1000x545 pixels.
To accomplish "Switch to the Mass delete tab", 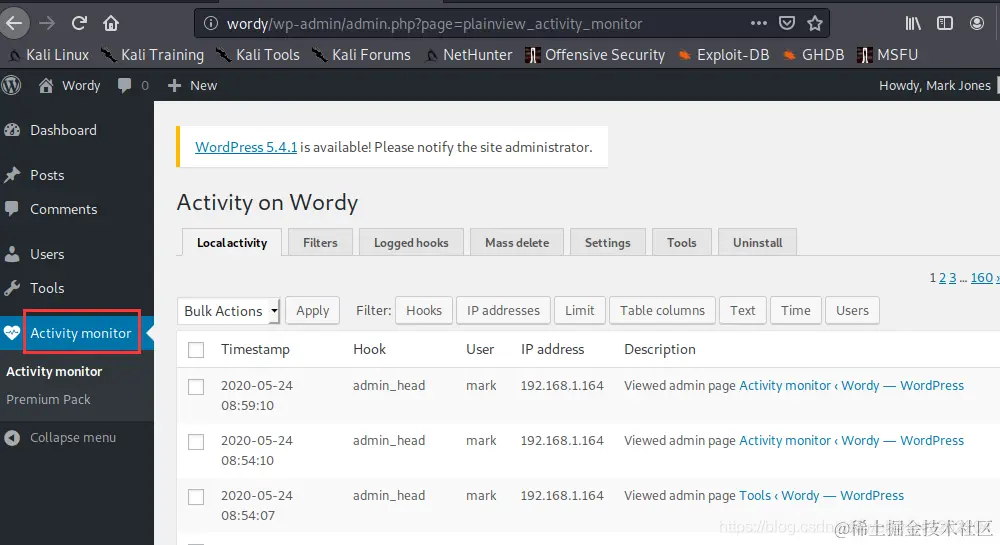I will (517, 243).
